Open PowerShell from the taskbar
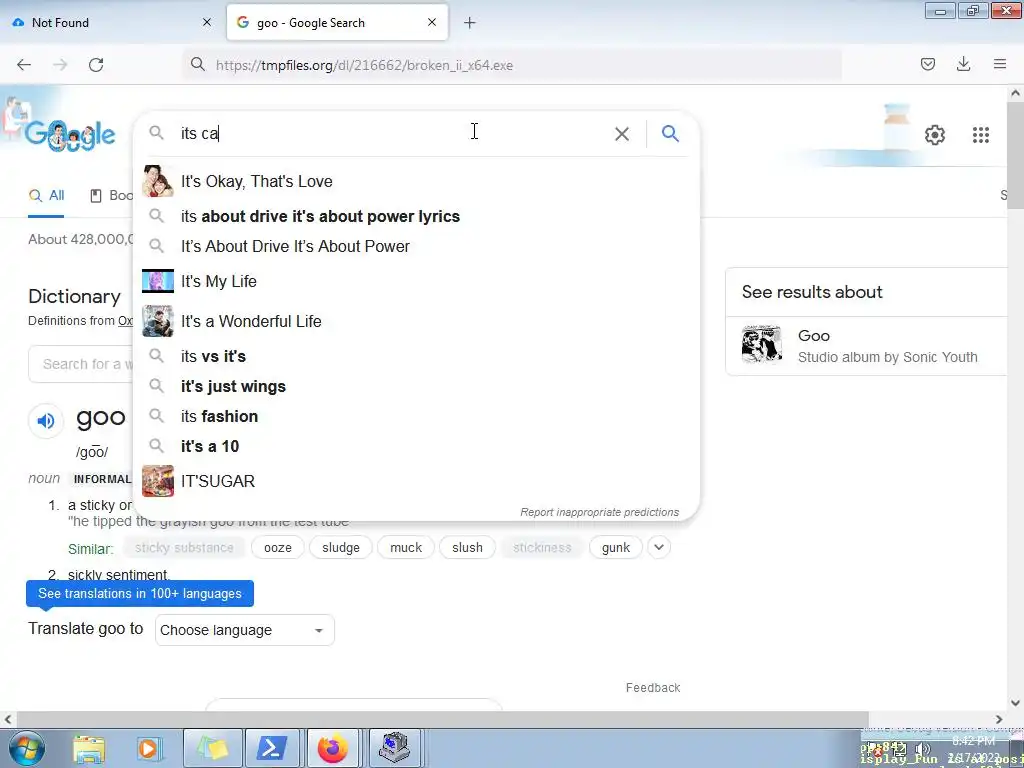This screenshot has width=1024, height=768. tap(272, 748)
